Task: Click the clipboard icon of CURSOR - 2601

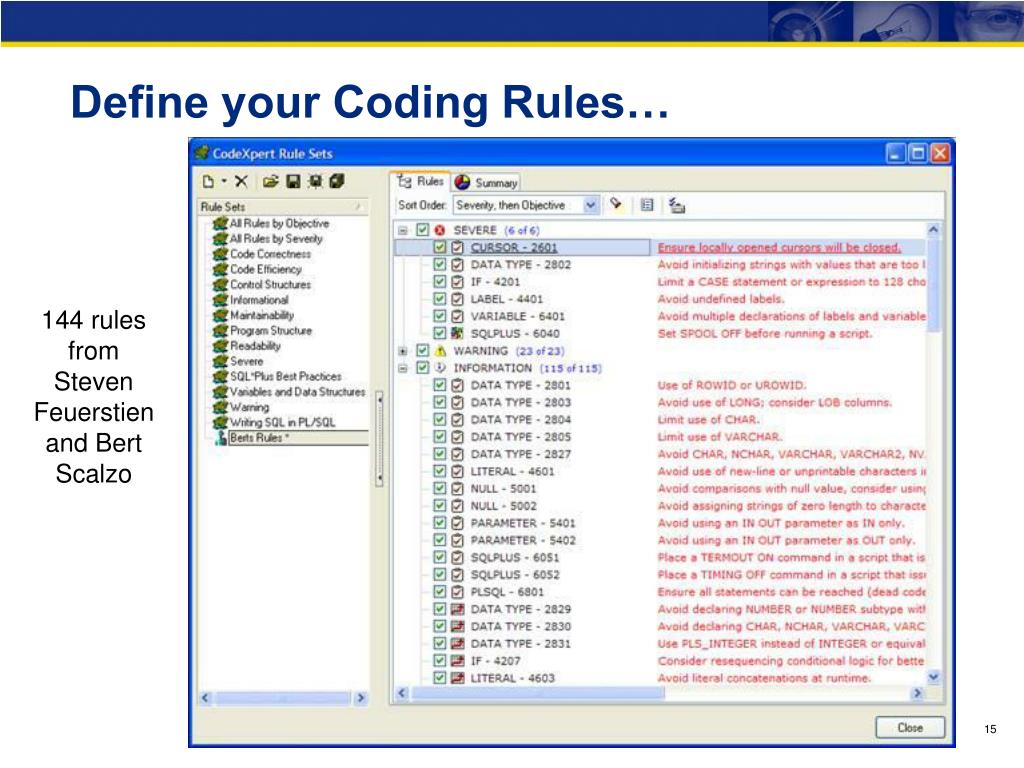Action: pos(458,248)
